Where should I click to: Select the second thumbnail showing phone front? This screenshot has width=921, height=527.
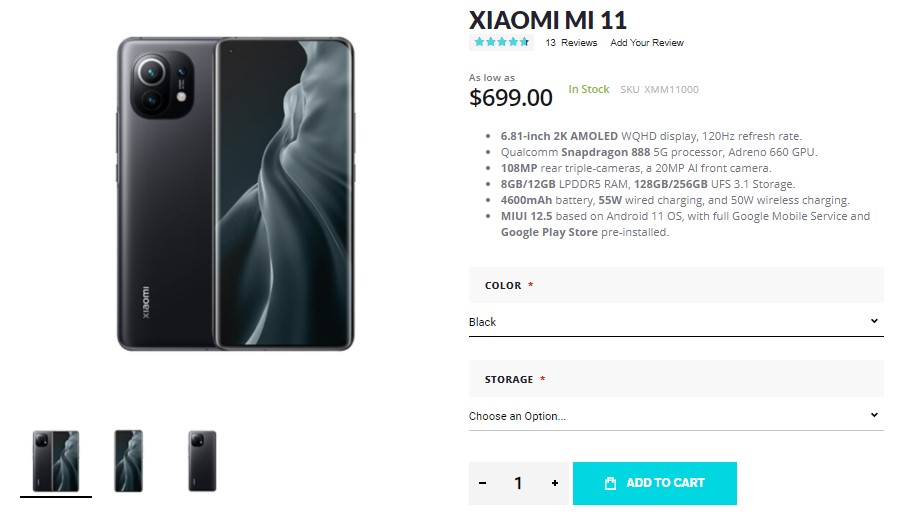pyautogui.click(x=129, y=461)
